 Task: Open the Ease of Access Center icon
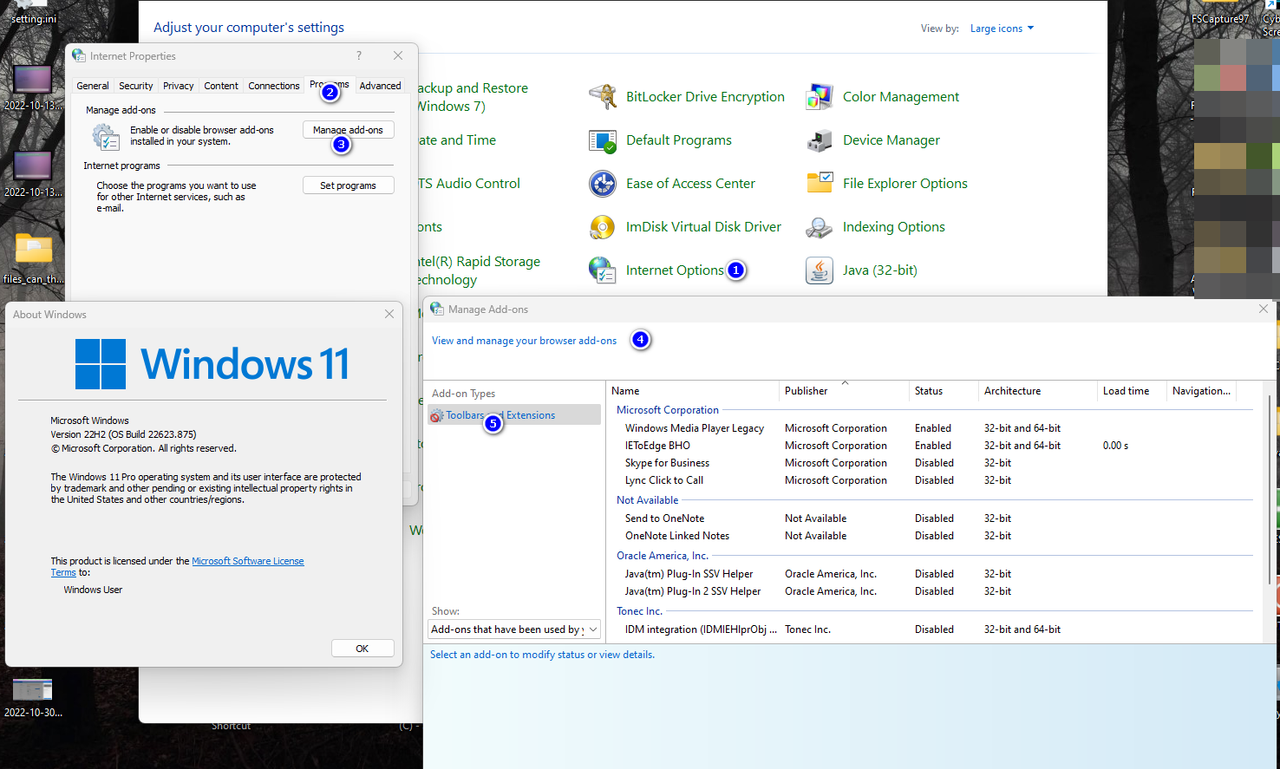click(603, 184)
